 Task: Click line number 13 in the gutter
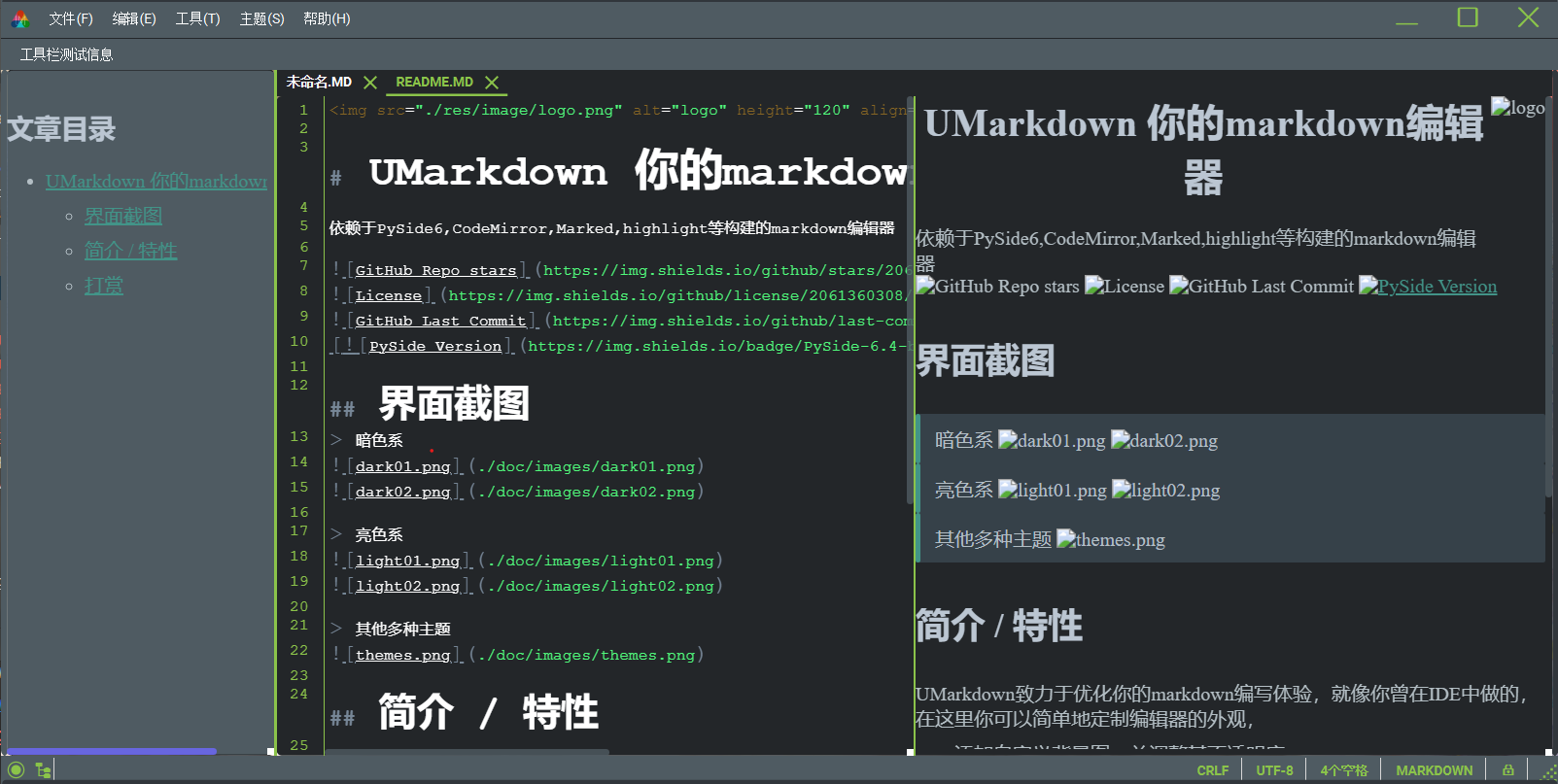coord(298,436)
